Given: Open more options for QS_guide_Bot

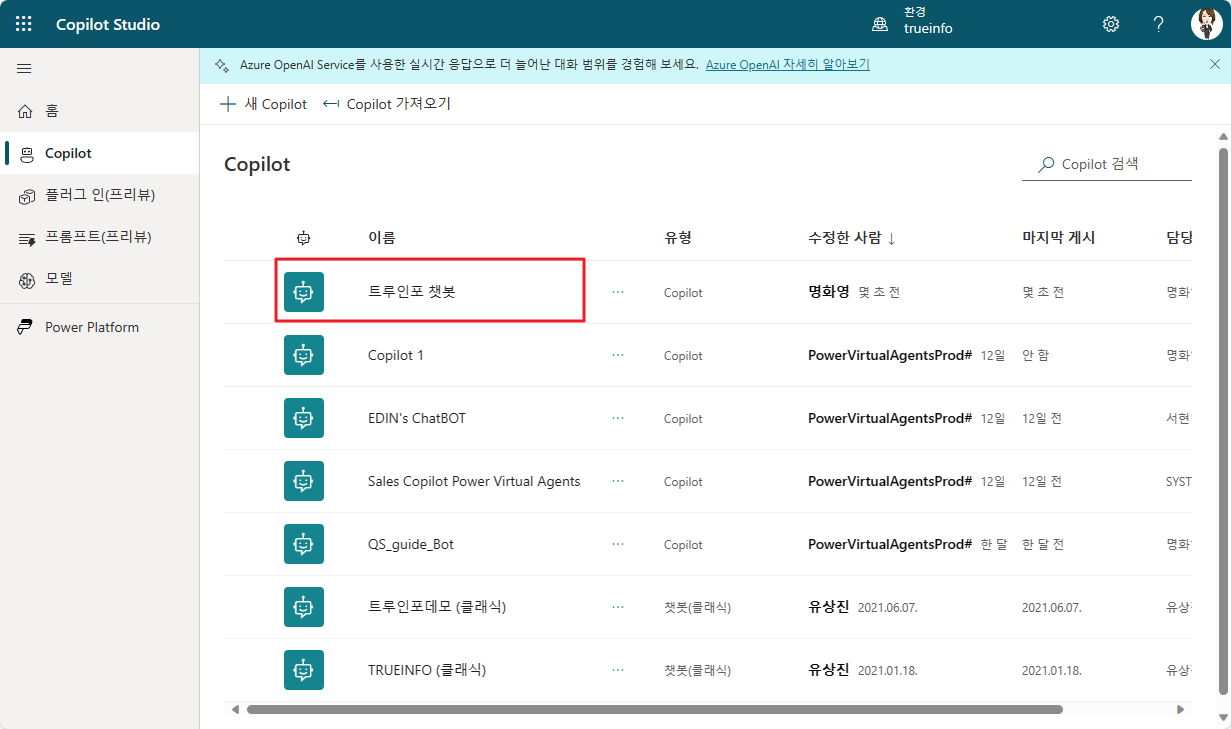Looking at the screenshot, I should pyautogui.click(x=618, y=544).
